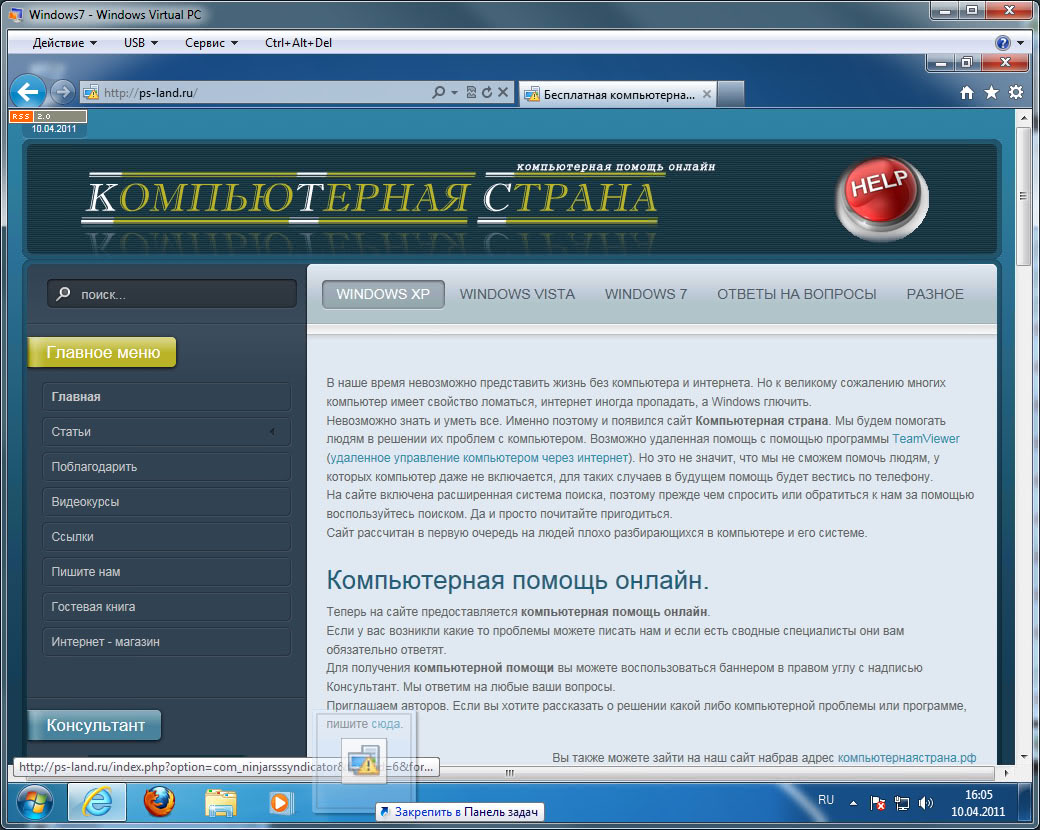
Task: Open the address bar dropdown arrow
Action: coord(454,93)
